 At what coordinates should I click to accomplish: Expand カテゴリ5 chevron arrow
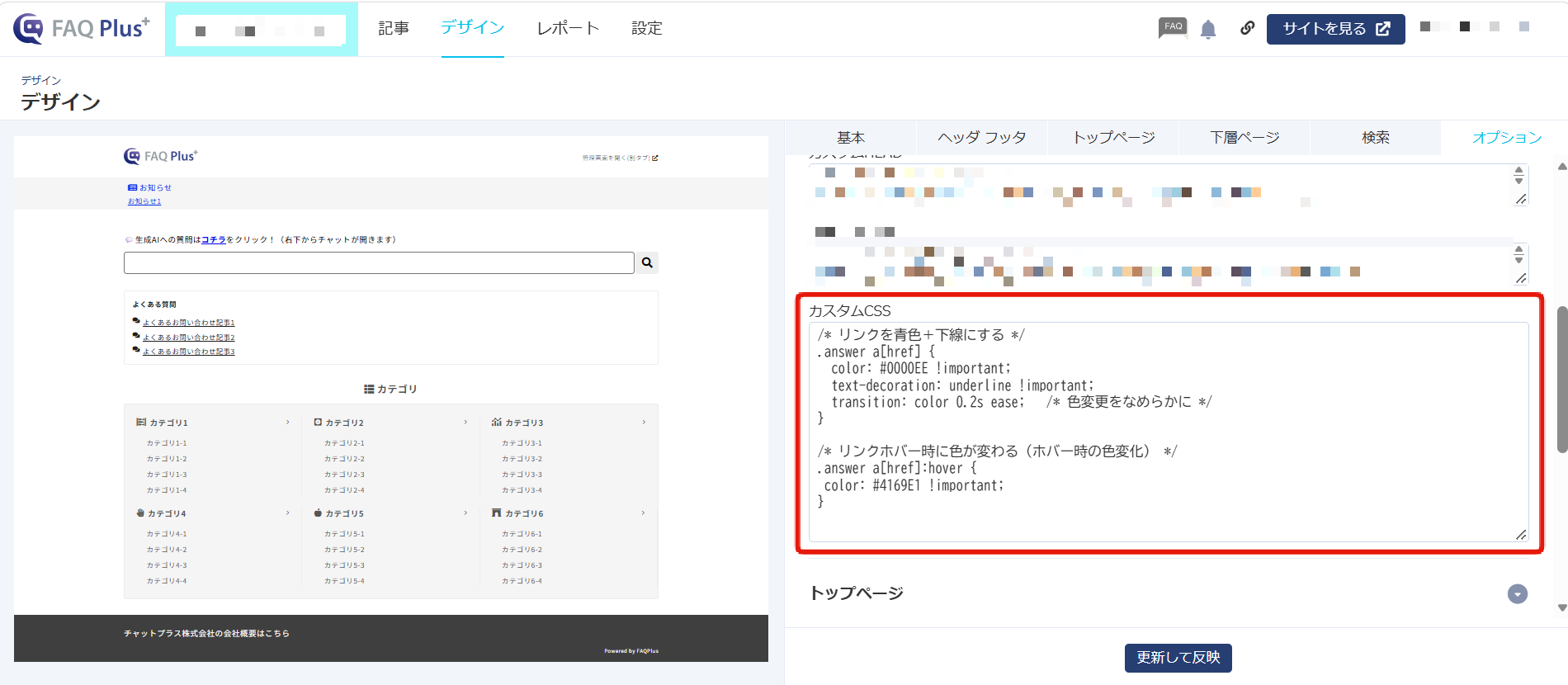(x=465, y=513)
